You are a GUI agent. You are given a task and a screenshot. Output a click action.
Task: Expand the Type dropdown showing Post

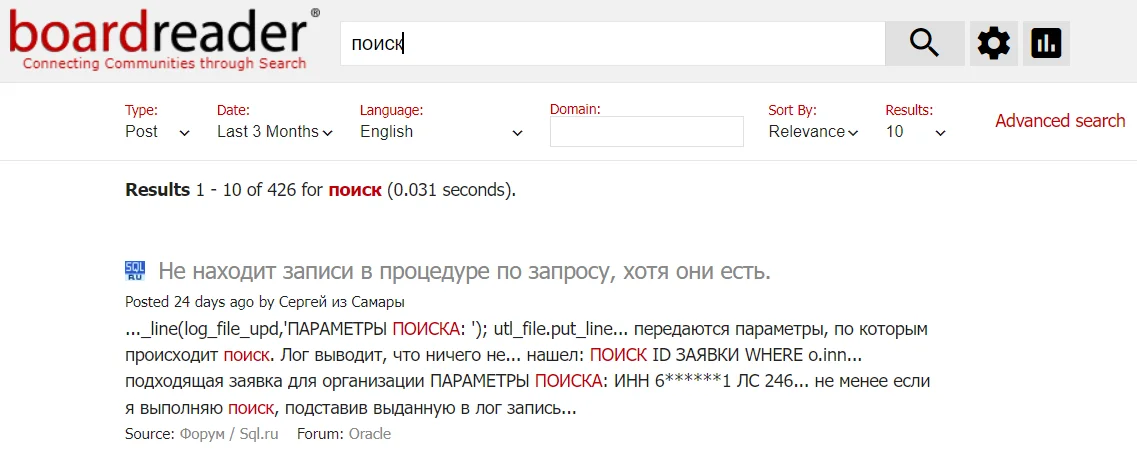click(157, 132)
